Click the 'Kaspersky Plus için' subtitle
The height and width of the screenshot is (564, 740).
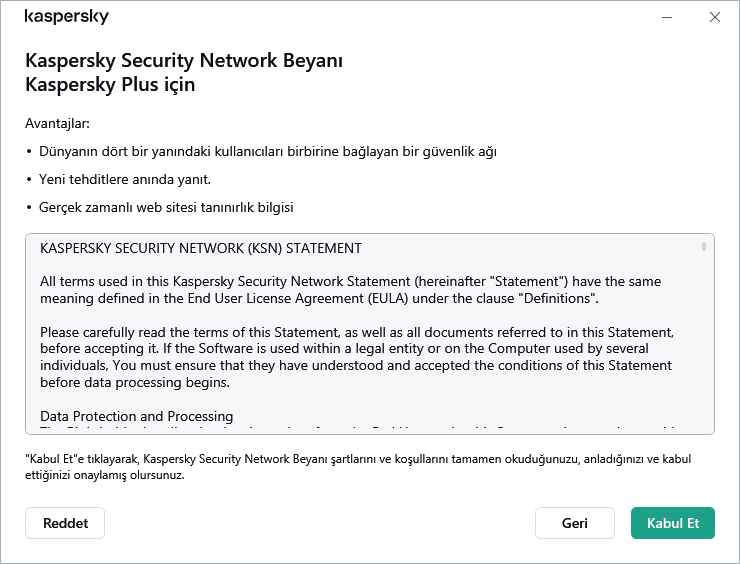click(x=110, y=84)
